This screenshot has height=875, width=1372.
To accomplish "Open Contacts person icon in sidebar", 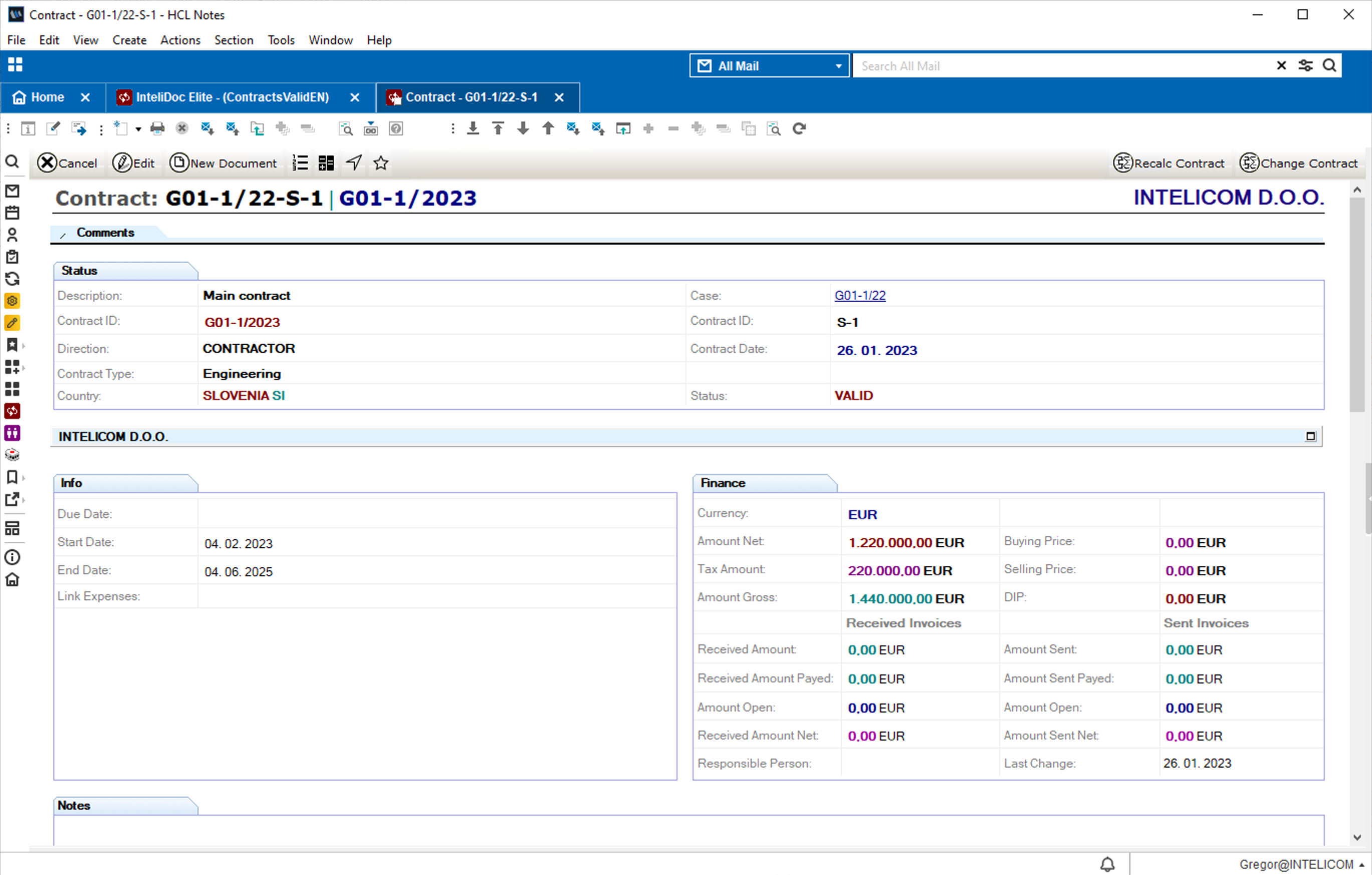I will click(12, 235).
